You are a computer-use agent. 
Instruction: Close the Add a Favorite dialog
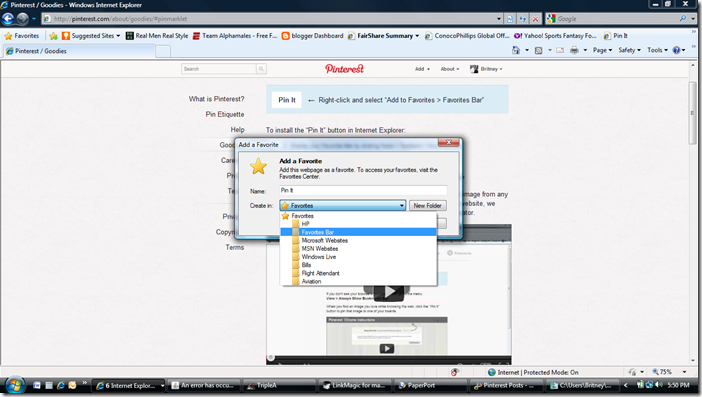click(x=448, y=142)
